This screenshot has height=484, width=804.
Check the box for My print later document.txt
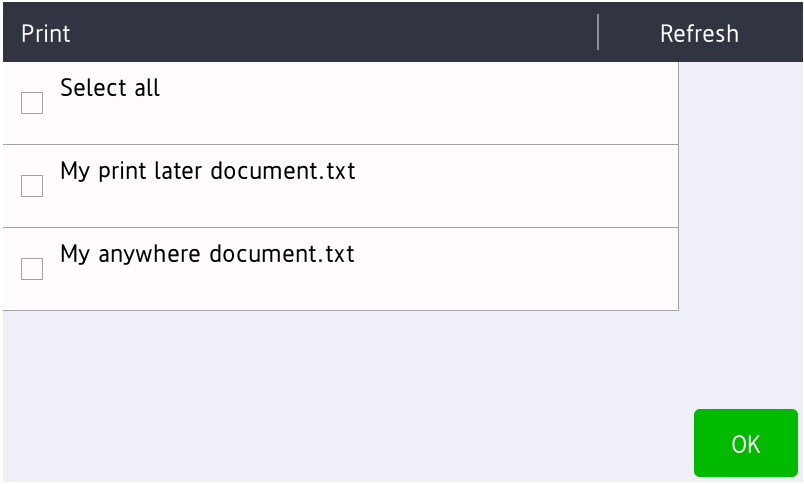coord(32,186)
